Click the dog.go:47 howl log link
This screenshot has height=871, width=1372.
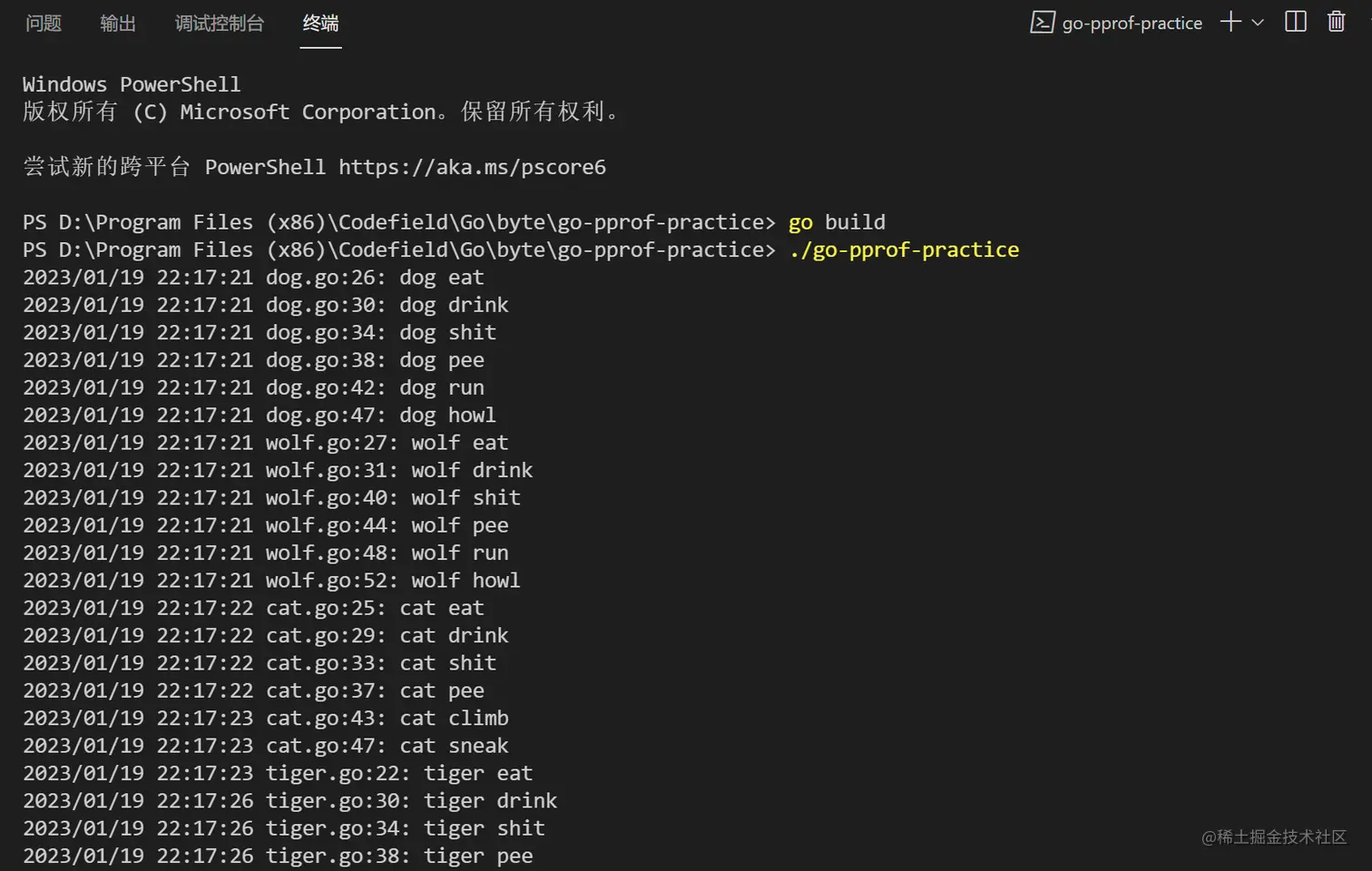(x=325, y=416)
